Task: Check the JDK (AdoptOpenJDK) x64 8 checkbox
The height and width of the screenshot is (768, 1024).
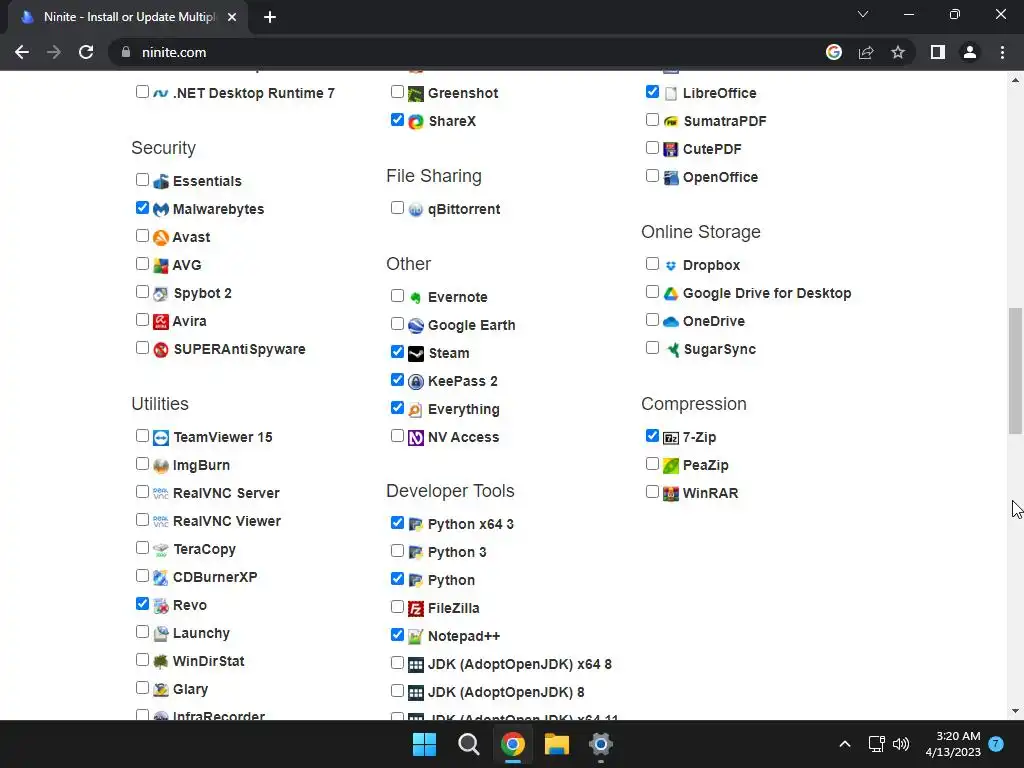Action: (397, 663)
